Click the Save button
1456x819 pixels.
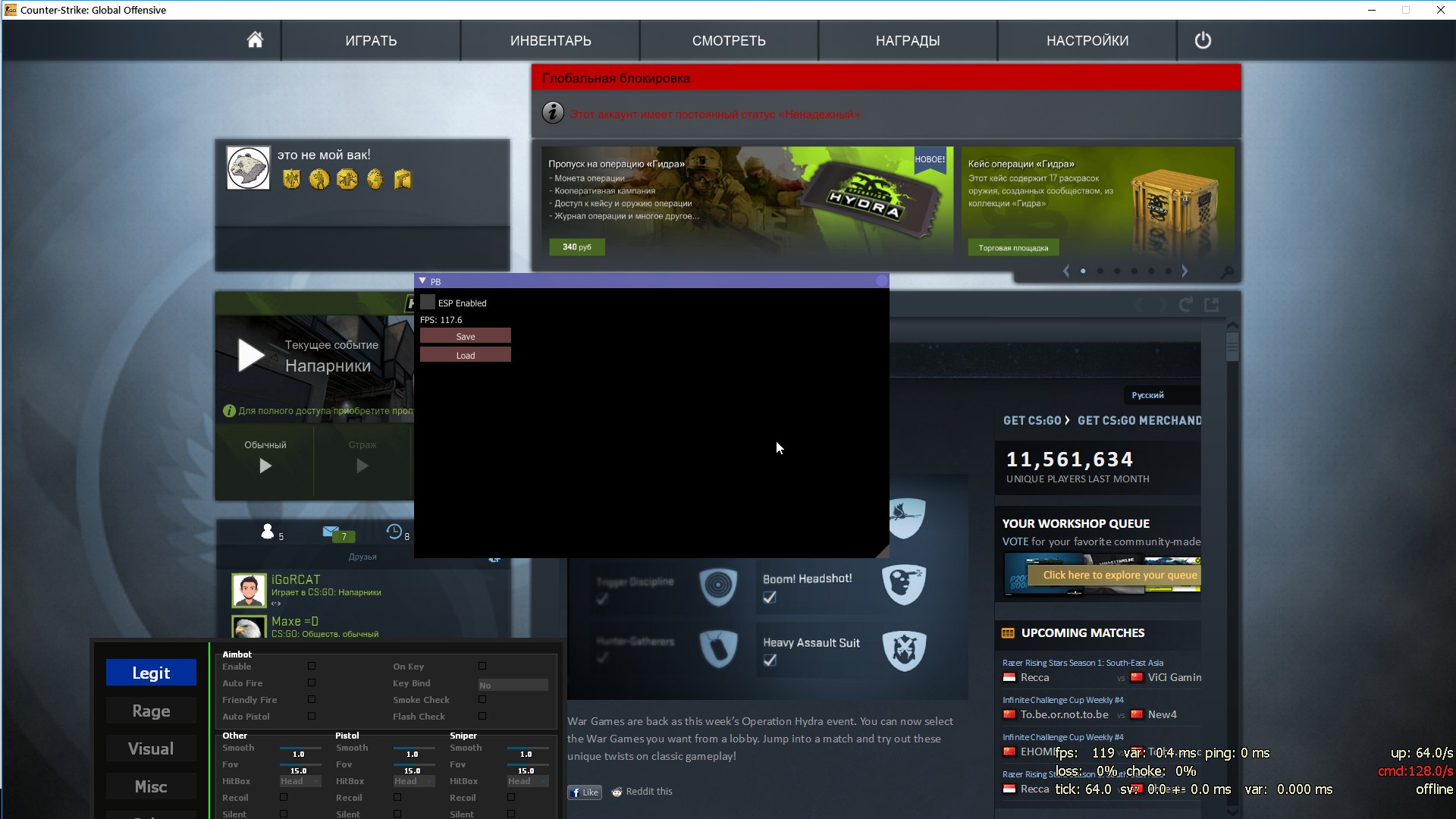point(466,336)
